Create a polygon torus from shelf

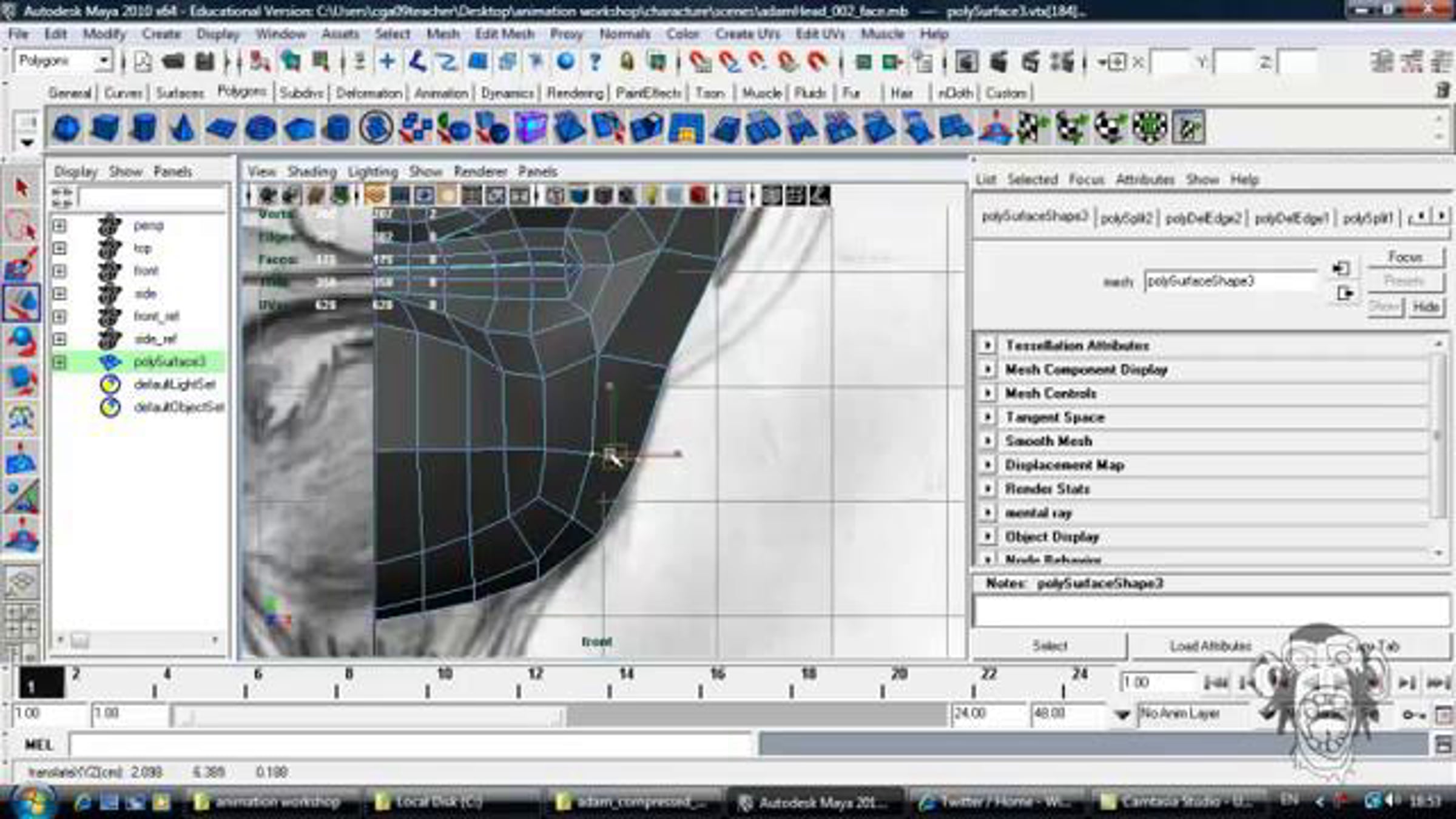click(261, 128)
